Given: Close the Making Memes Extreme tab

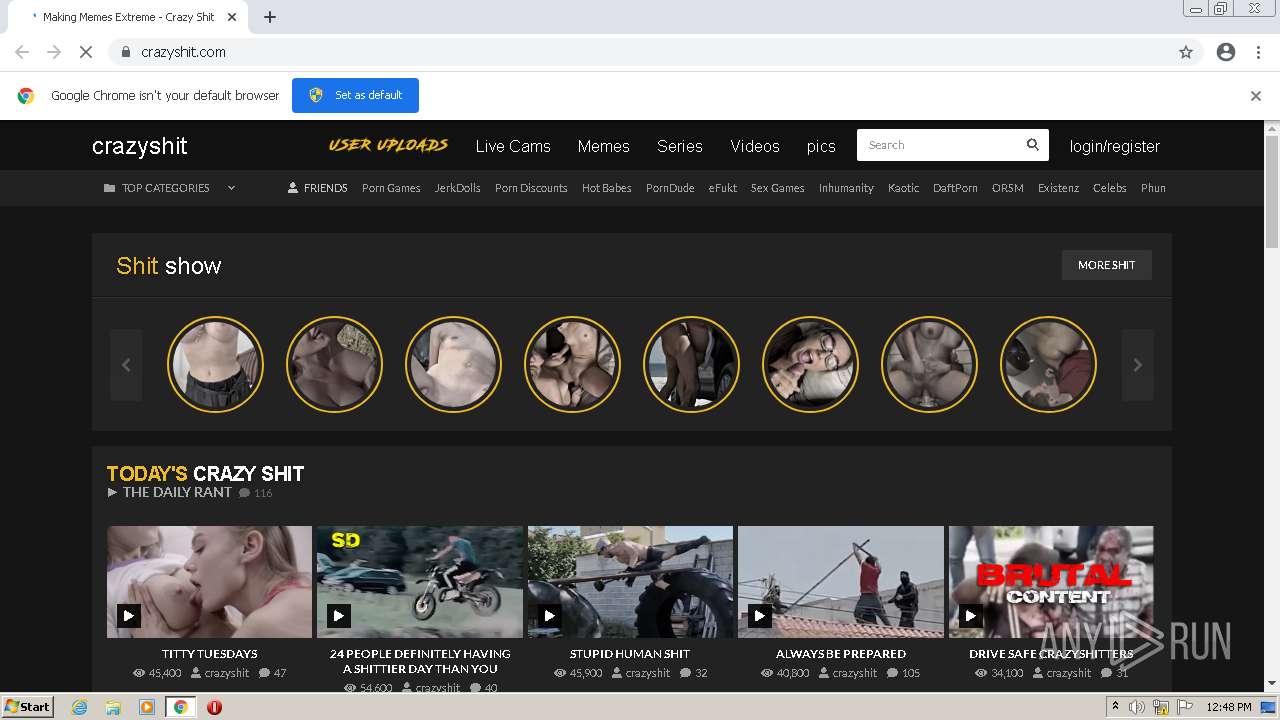Looking at the screenshot, I should [x=233, y=17].
